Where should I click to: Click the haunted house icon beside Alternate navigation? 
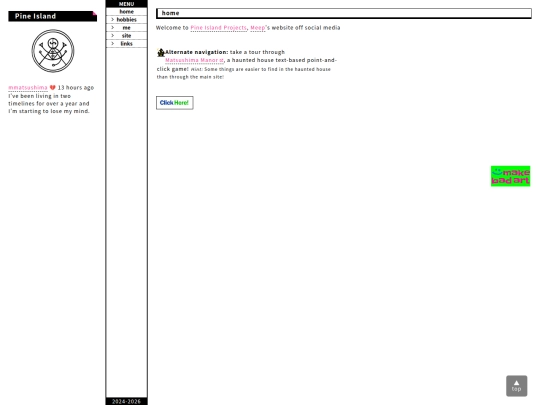[161, 53]
